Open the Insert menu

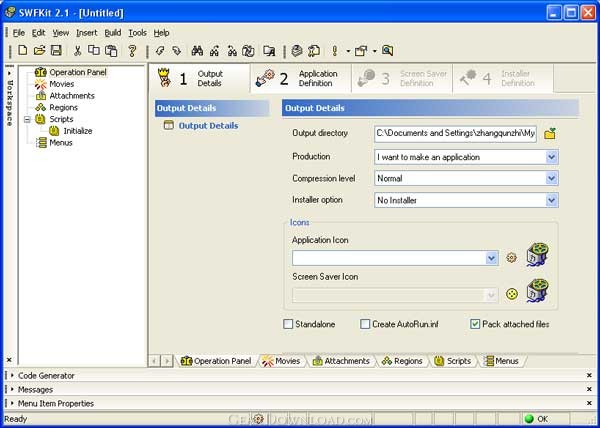point(87,33)
